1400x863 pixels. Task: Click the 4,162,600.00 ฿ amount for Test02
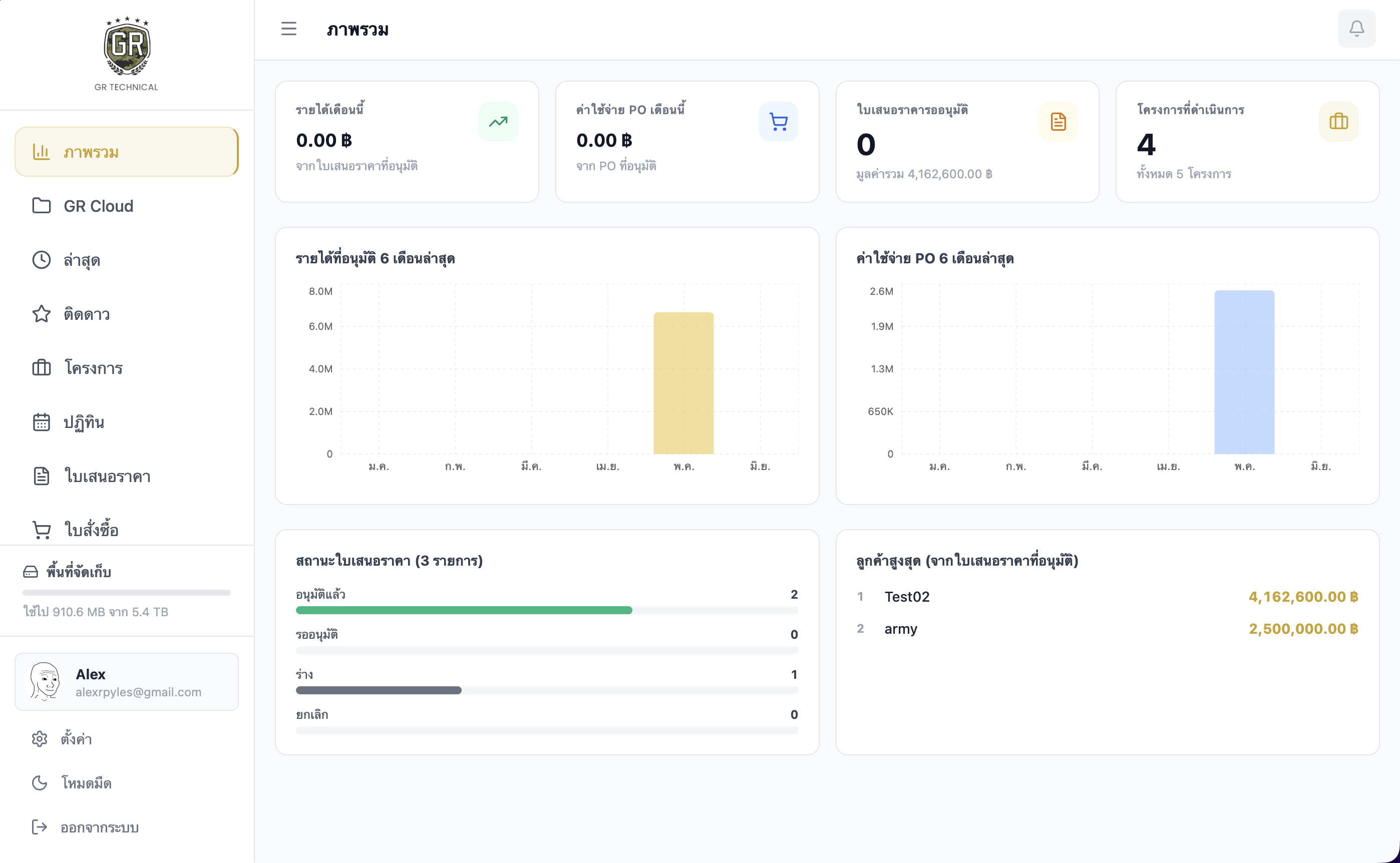1303,597
